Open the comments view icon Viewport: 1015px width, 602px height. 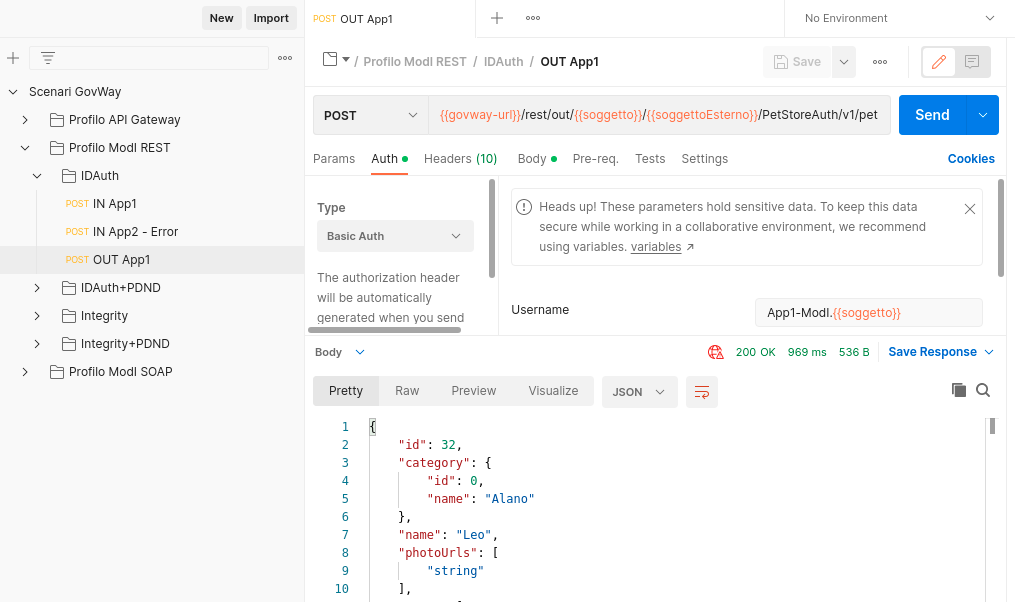(x=972, y=62)
